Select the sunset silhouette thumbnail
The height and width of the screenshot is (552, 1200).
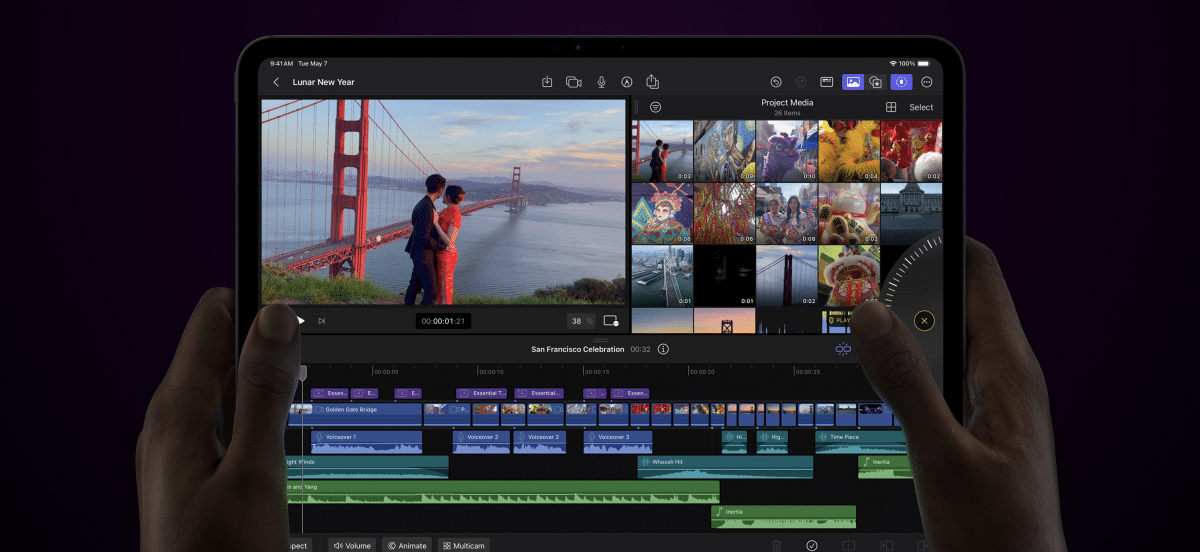coord(724,321)
